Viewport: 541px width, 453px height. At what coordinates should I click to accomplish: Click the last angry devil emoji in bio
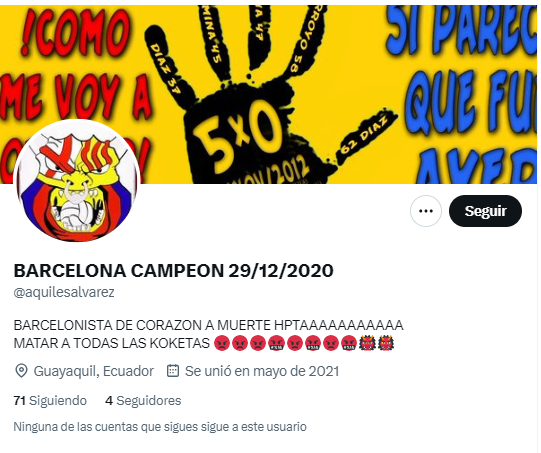tap(388, 345)
